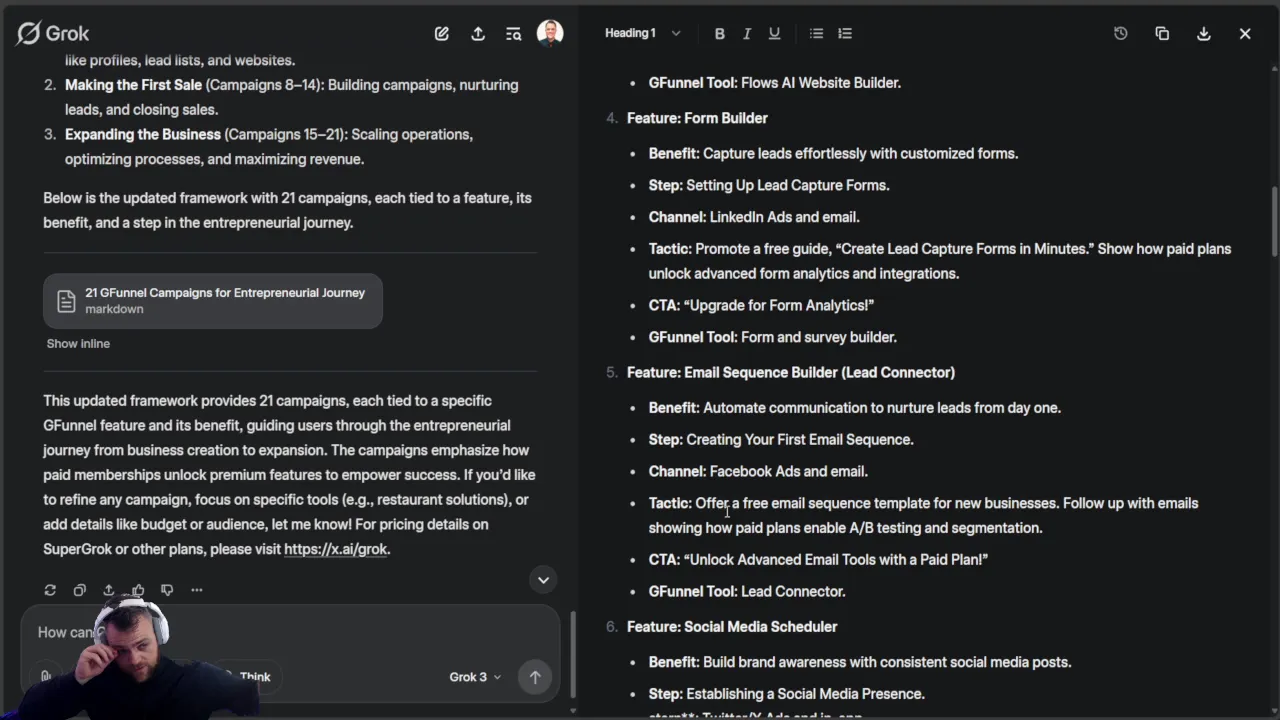Start a new chat with compose icon
This screenshot has height=720, width=1280.
click(442, 34)
